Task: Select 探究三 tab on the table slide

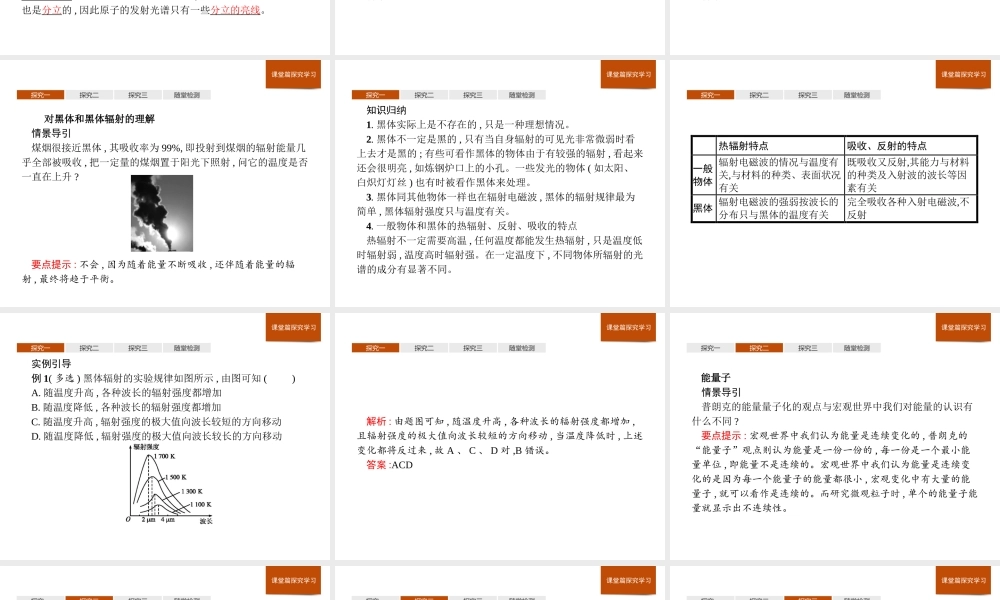Action: pyautogui.click(x=807, y=95)
